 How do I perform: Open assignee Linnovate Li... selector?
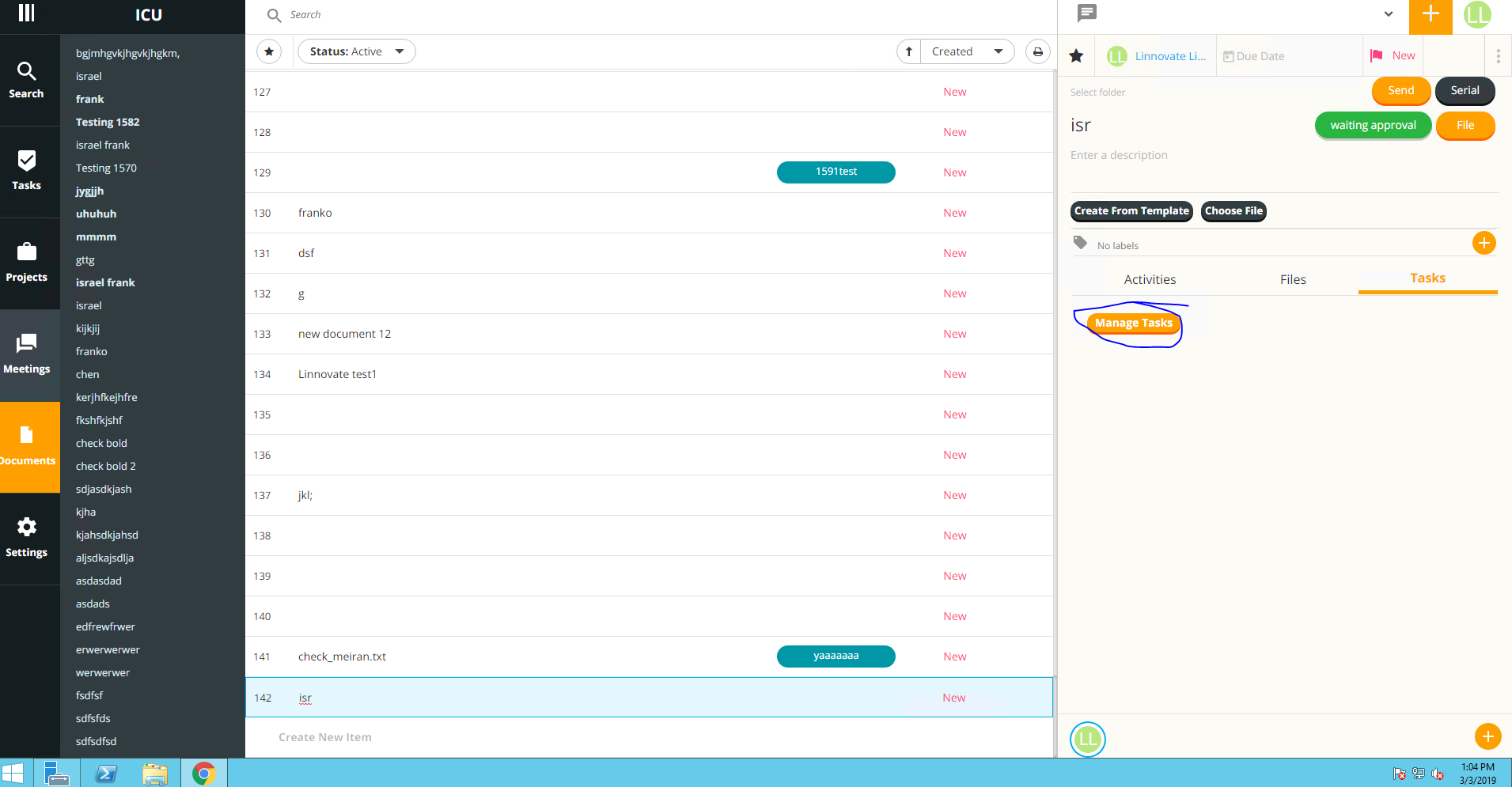1157,56
